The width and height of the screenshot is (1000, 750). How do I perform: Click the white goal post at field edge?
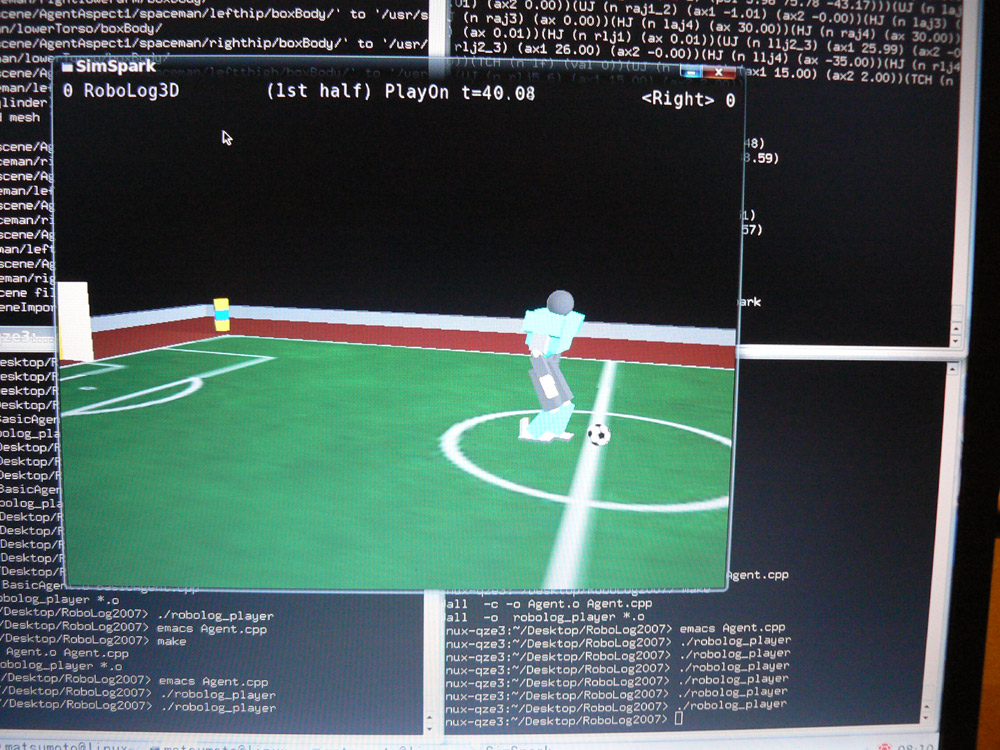[x=75, y=321]
